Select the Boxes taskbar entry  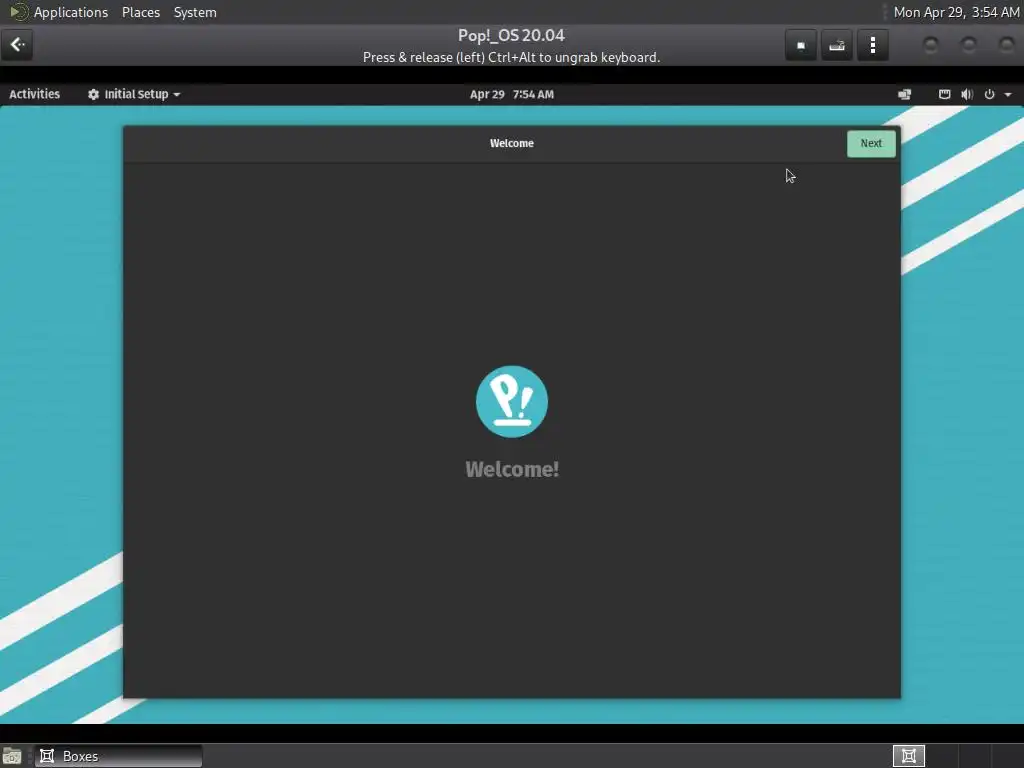tap(118, 756)
